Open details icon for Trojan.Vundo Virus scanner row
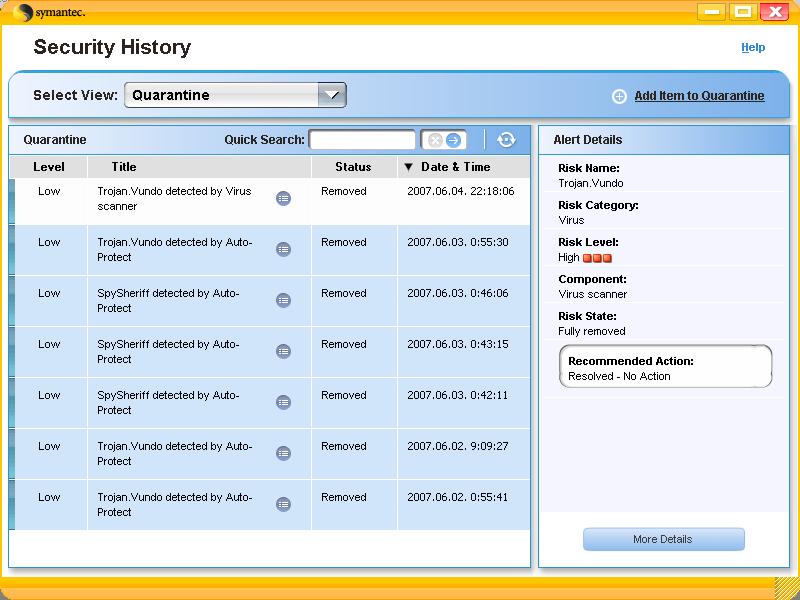 [283, 198]
